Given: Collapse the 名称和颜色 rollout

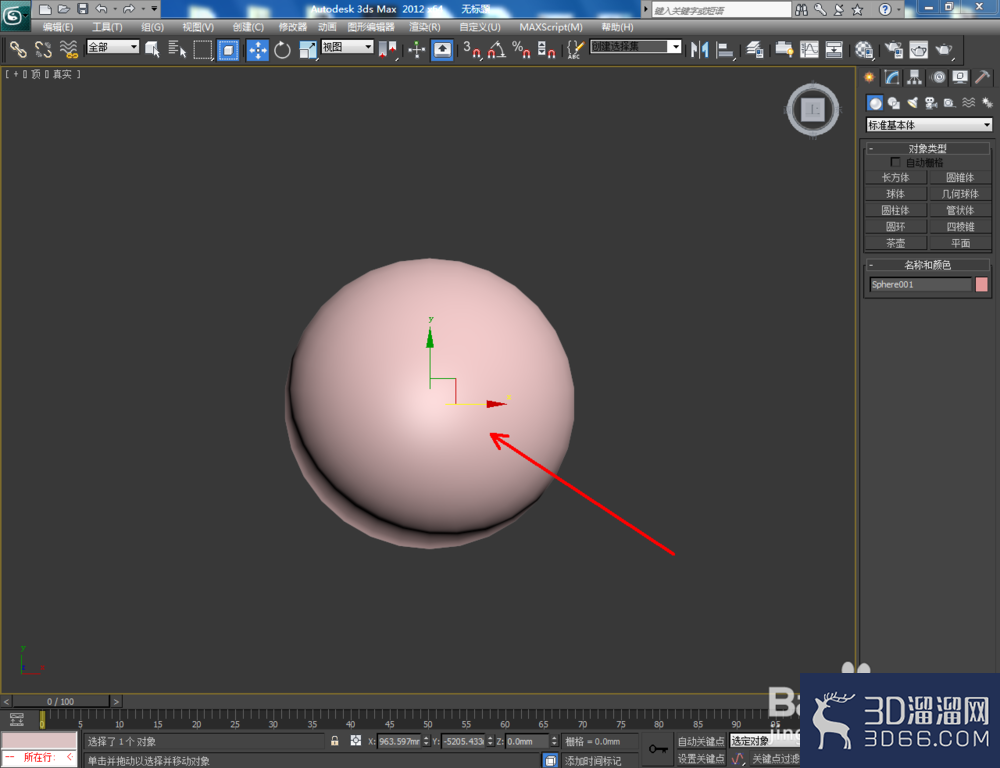Looking at the screenshot, I should [927, 265].
